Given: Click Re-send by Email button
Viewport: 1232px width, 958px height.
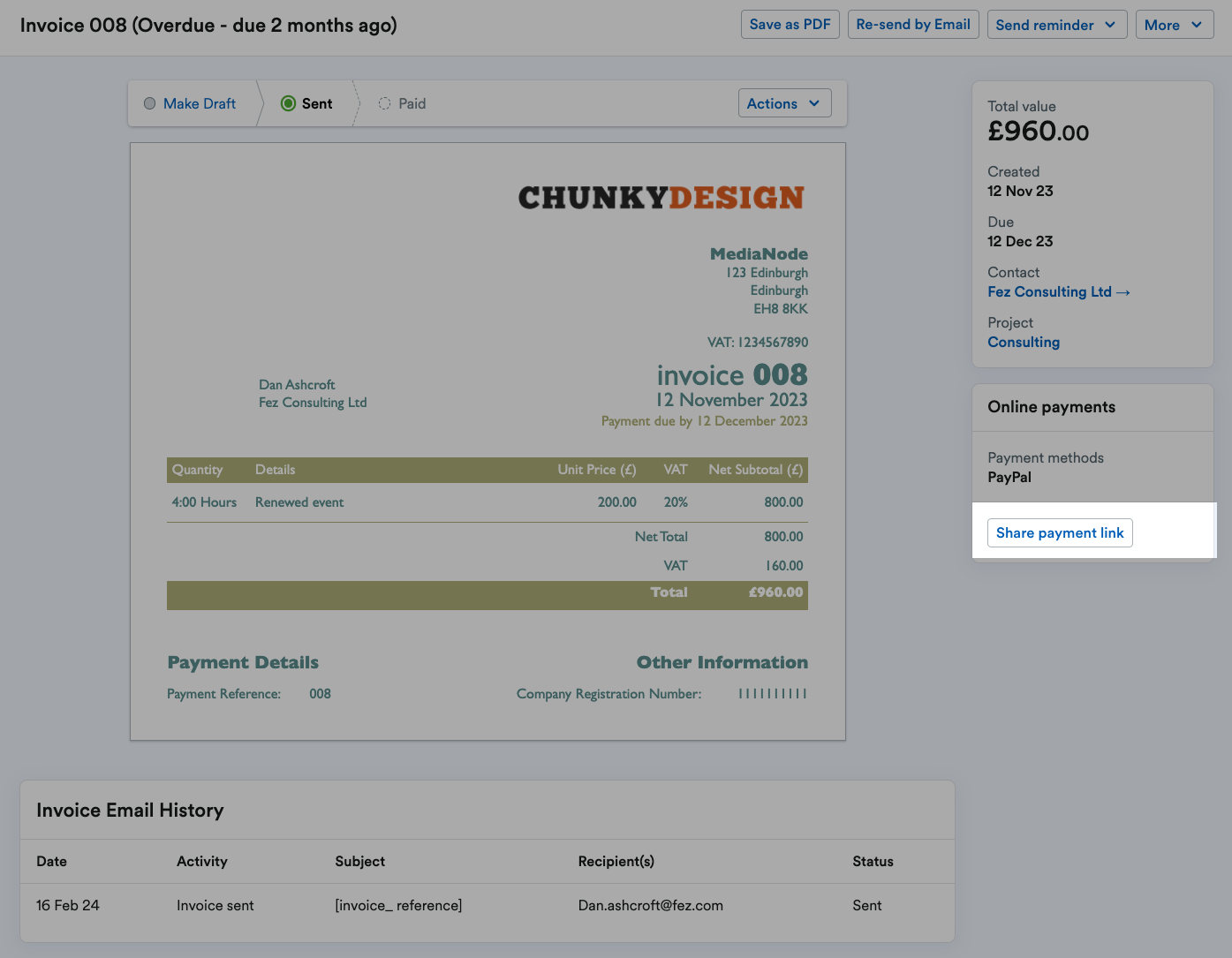Looking at the screenshot, I should (913, 25).
